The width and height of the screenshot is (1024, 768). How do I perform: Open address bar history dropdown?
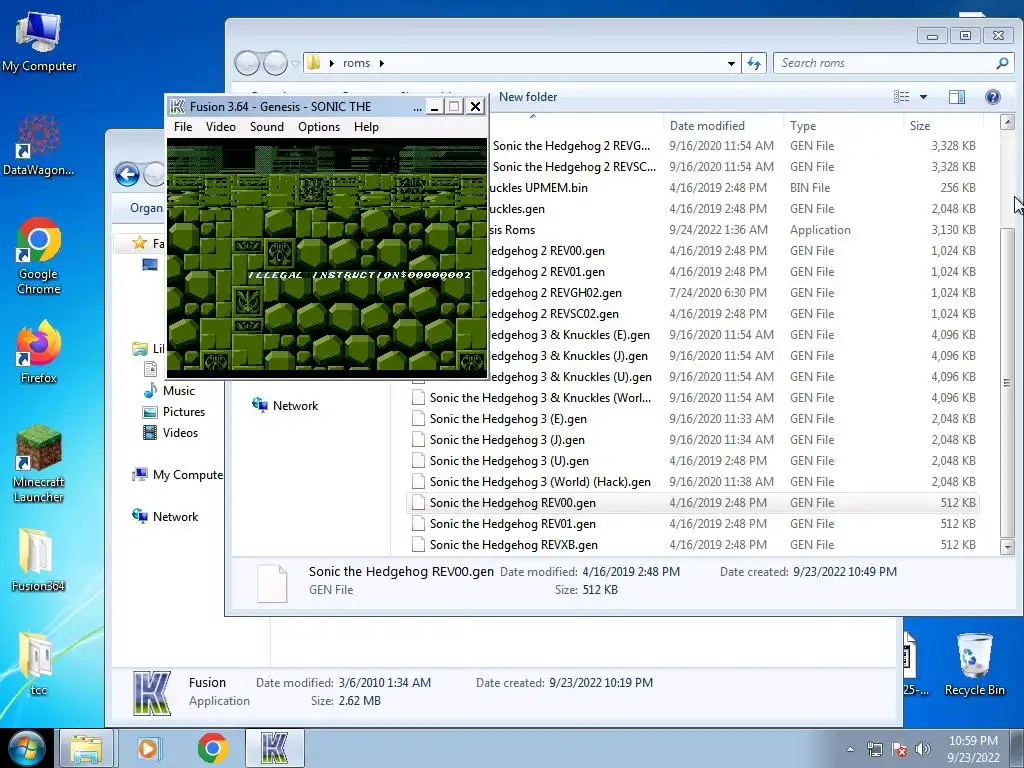point(731,63)
